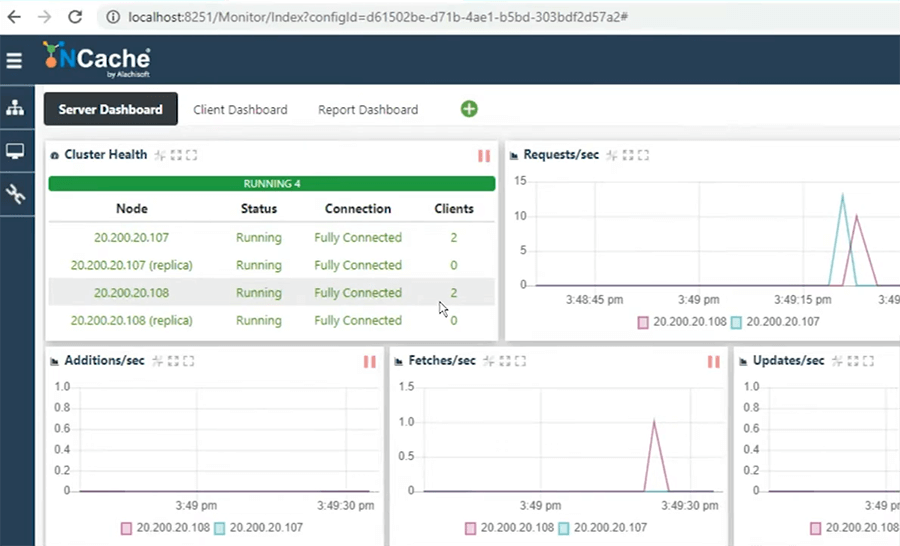Screen dimensions: 900x546
Task: Reload the page with the refresh button
Action: pos(75,17)
